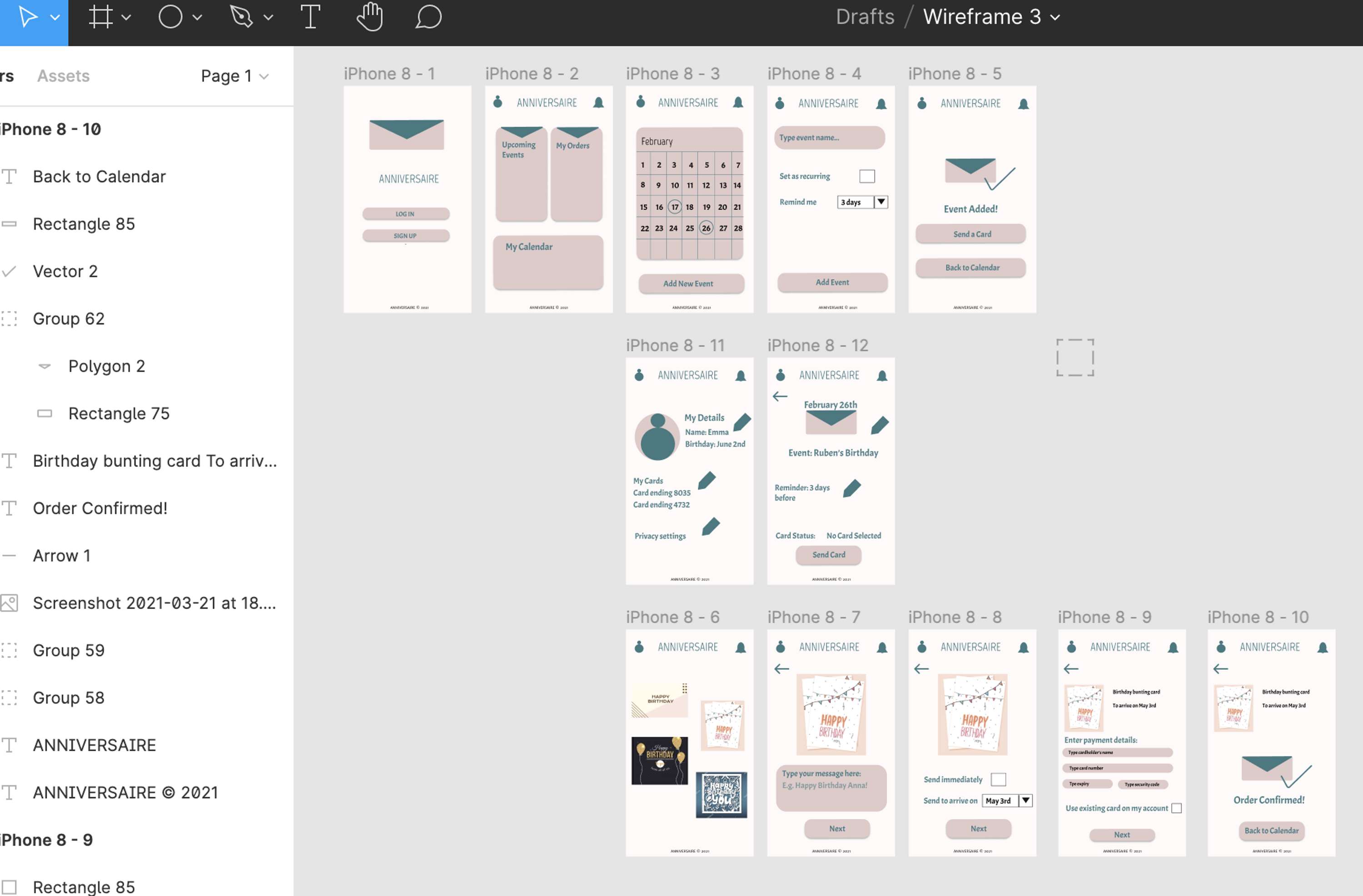Viewport: 1363px width, 896px height.
Task: Click the Send a Card button
Action: [x=970, y=234]
